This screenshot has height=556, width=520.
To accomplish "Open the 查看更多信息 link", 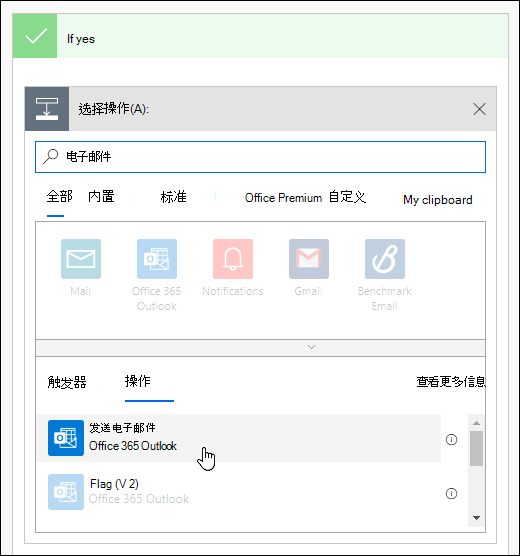I will pos(451,382).
